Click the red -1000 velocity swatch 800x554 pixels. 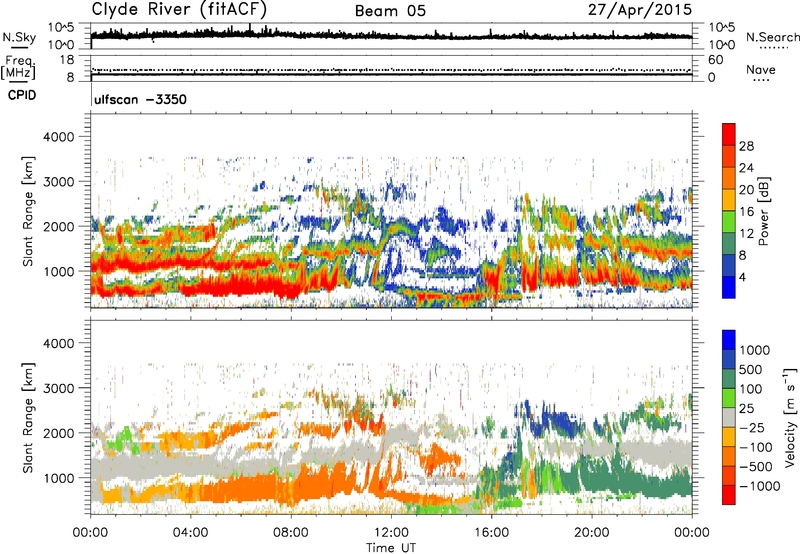(x=729, y=495)
